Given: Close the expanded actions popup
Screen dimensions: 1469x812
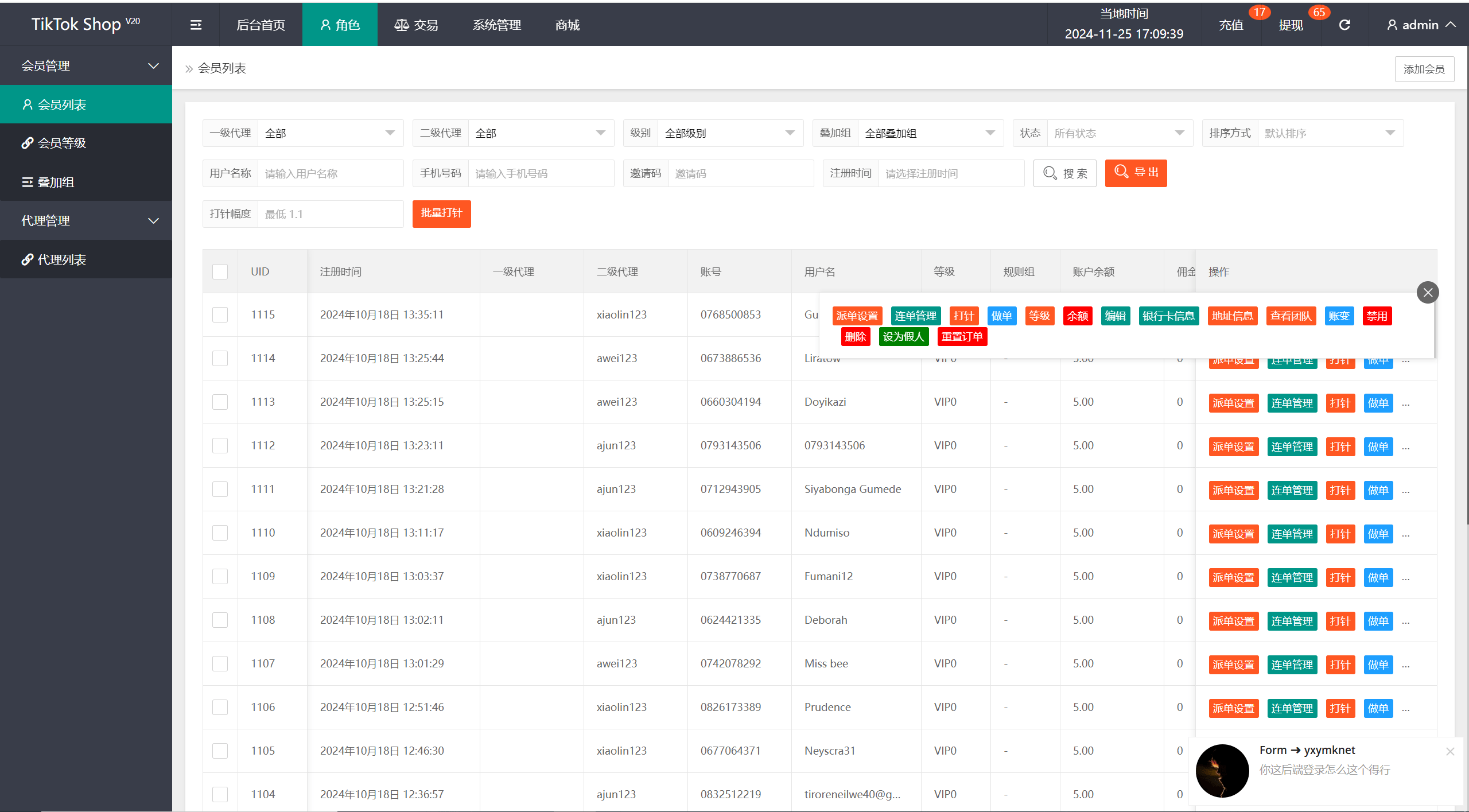Looking at the screenshot, I should (1428, 293).
